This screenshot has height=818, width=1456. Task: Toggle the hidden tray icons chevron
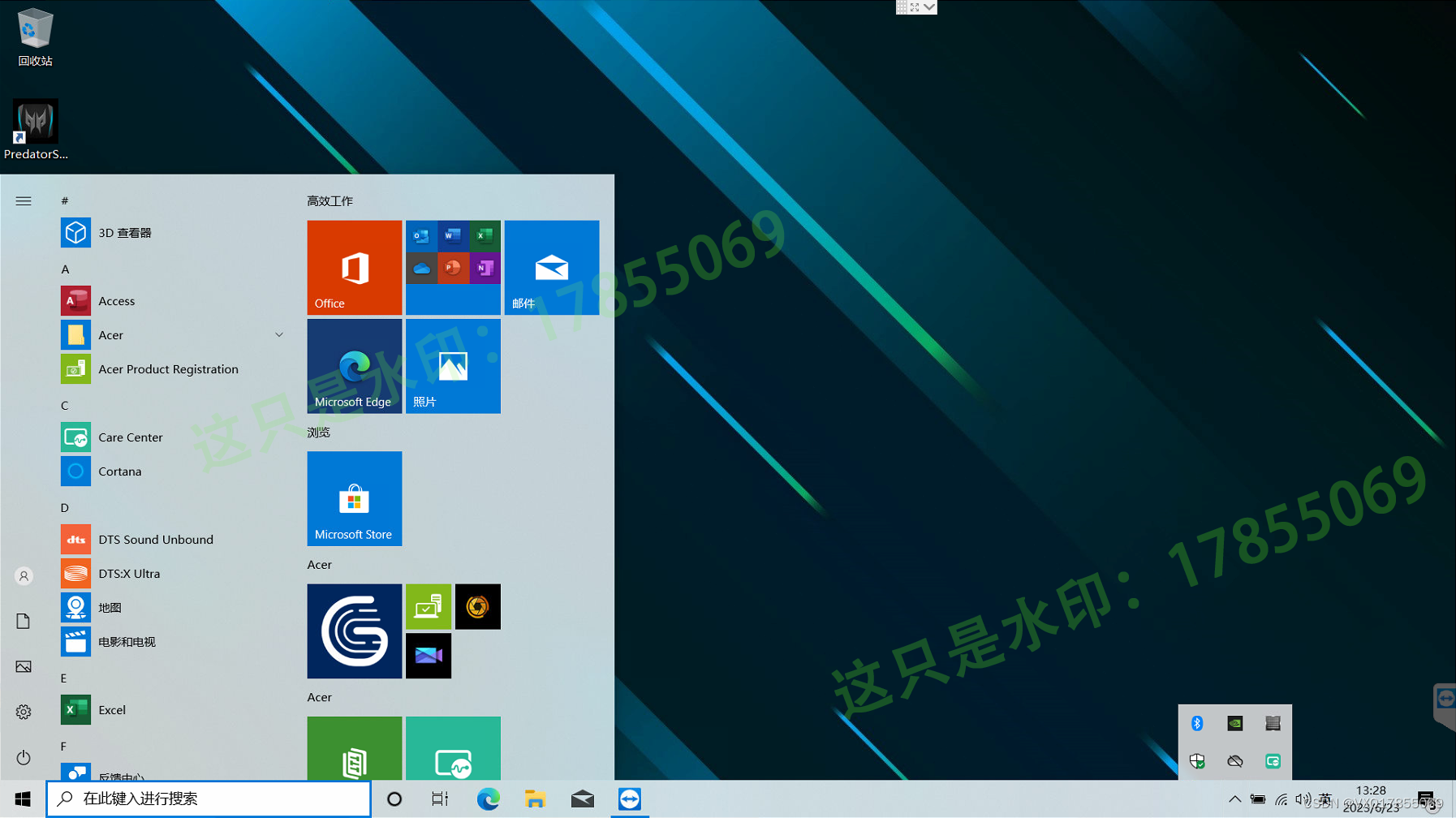(x=1234, y=799)
